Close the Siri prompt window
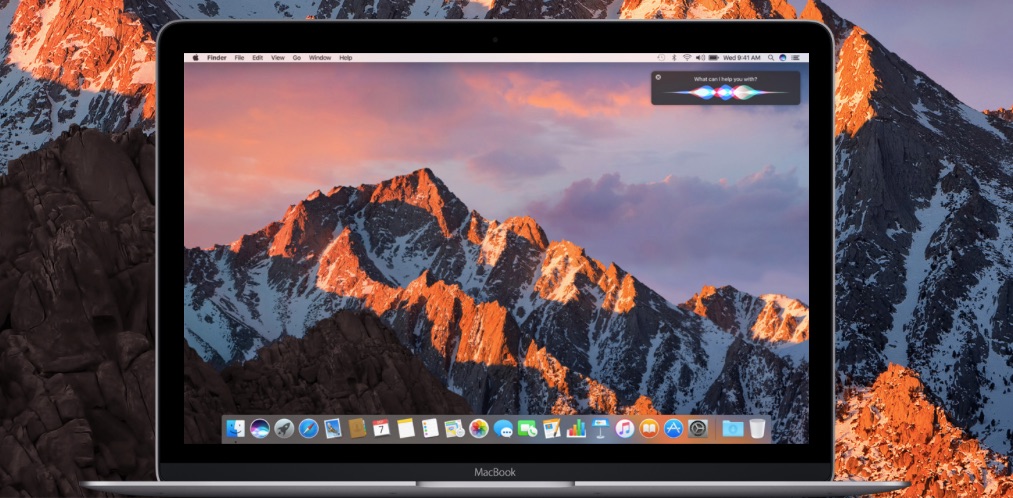 click(x=658, y=77)
